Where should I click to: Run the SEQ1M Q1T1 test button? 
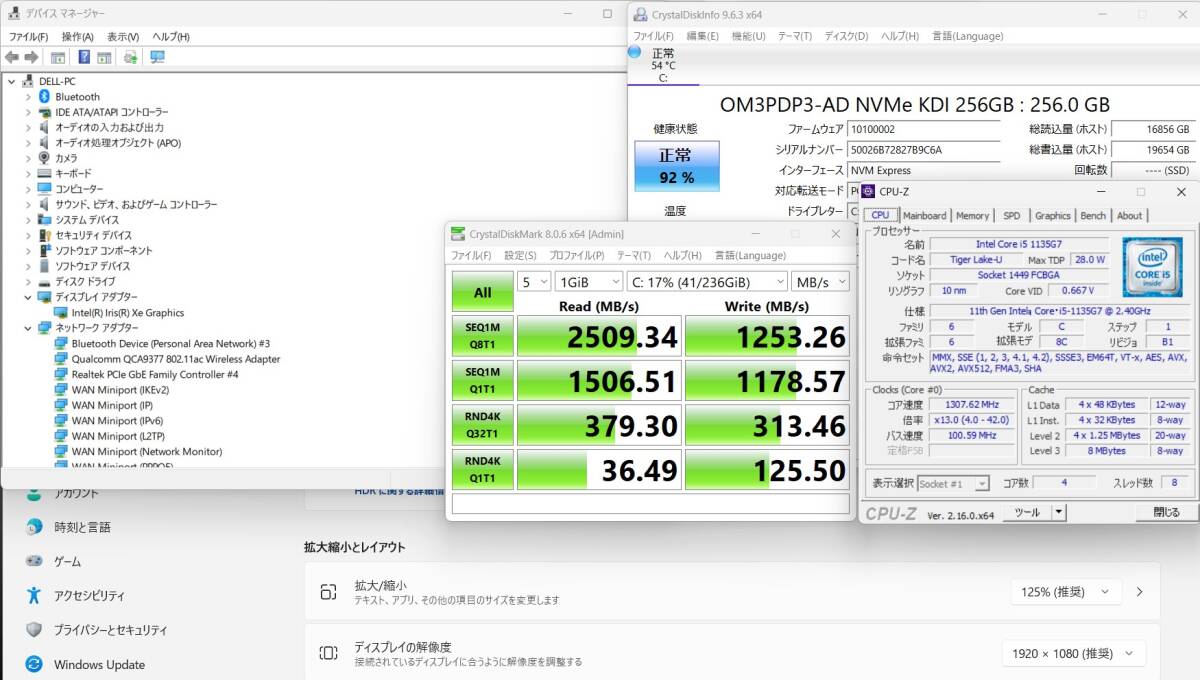(x=482, y=380)
